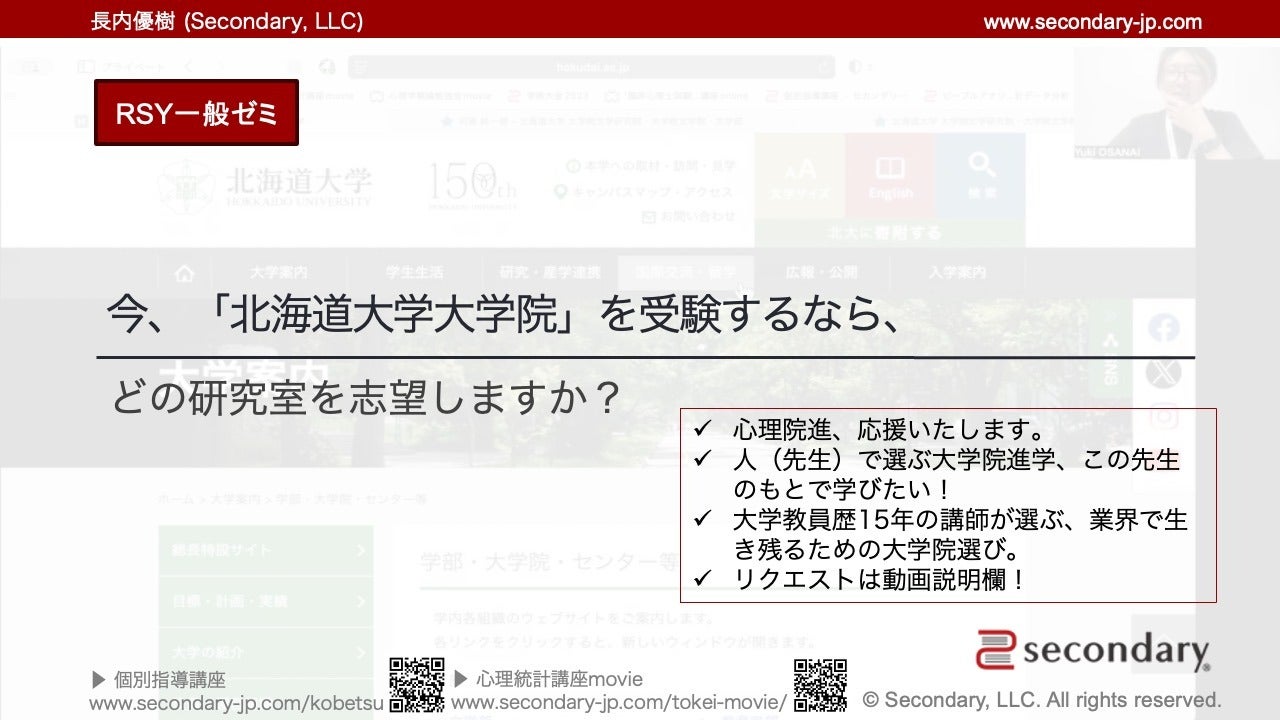Click the hokudai.ac.jp browser address bar
Viewport: 1280px width, 720px height.
592,67
